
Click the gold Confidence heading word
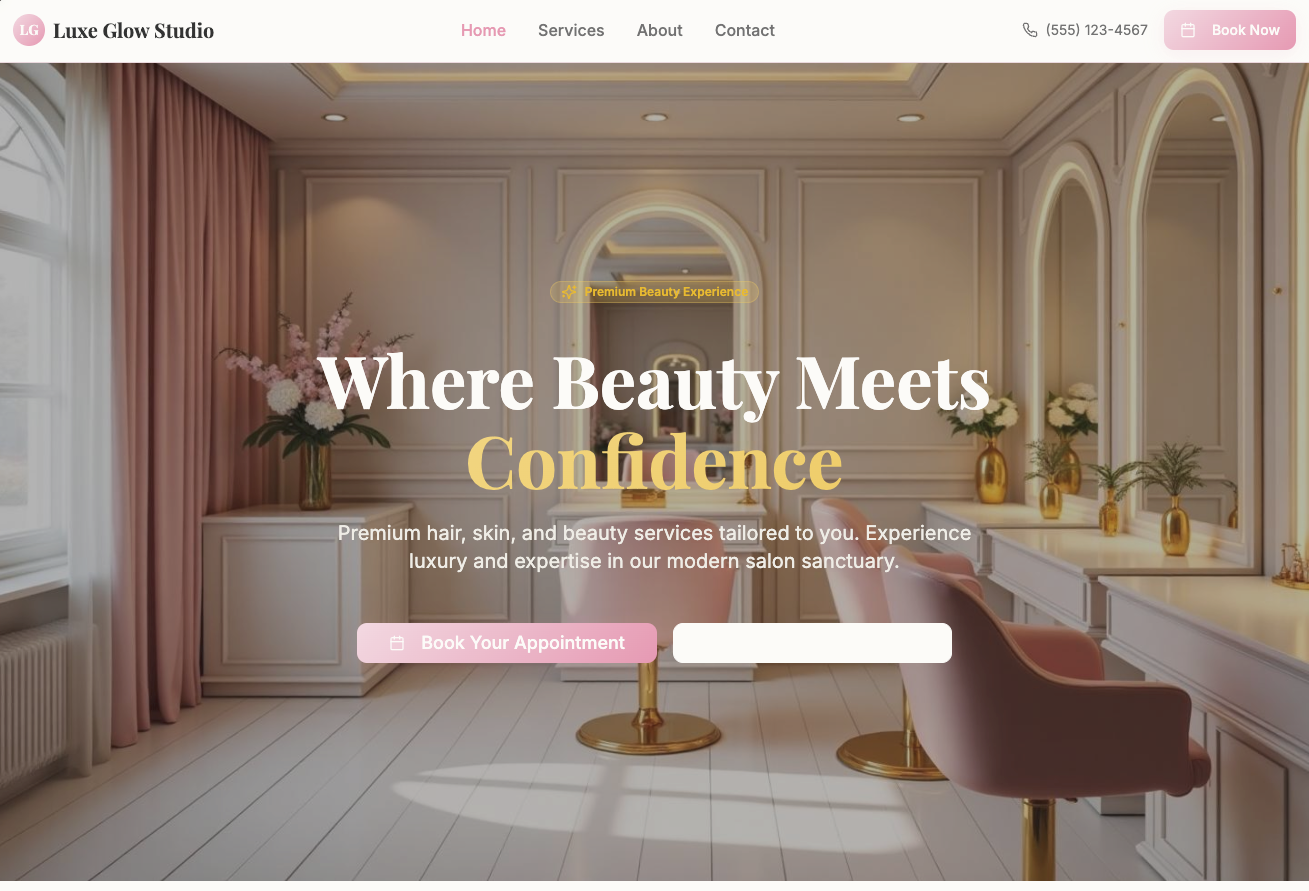tap(654, 461)
